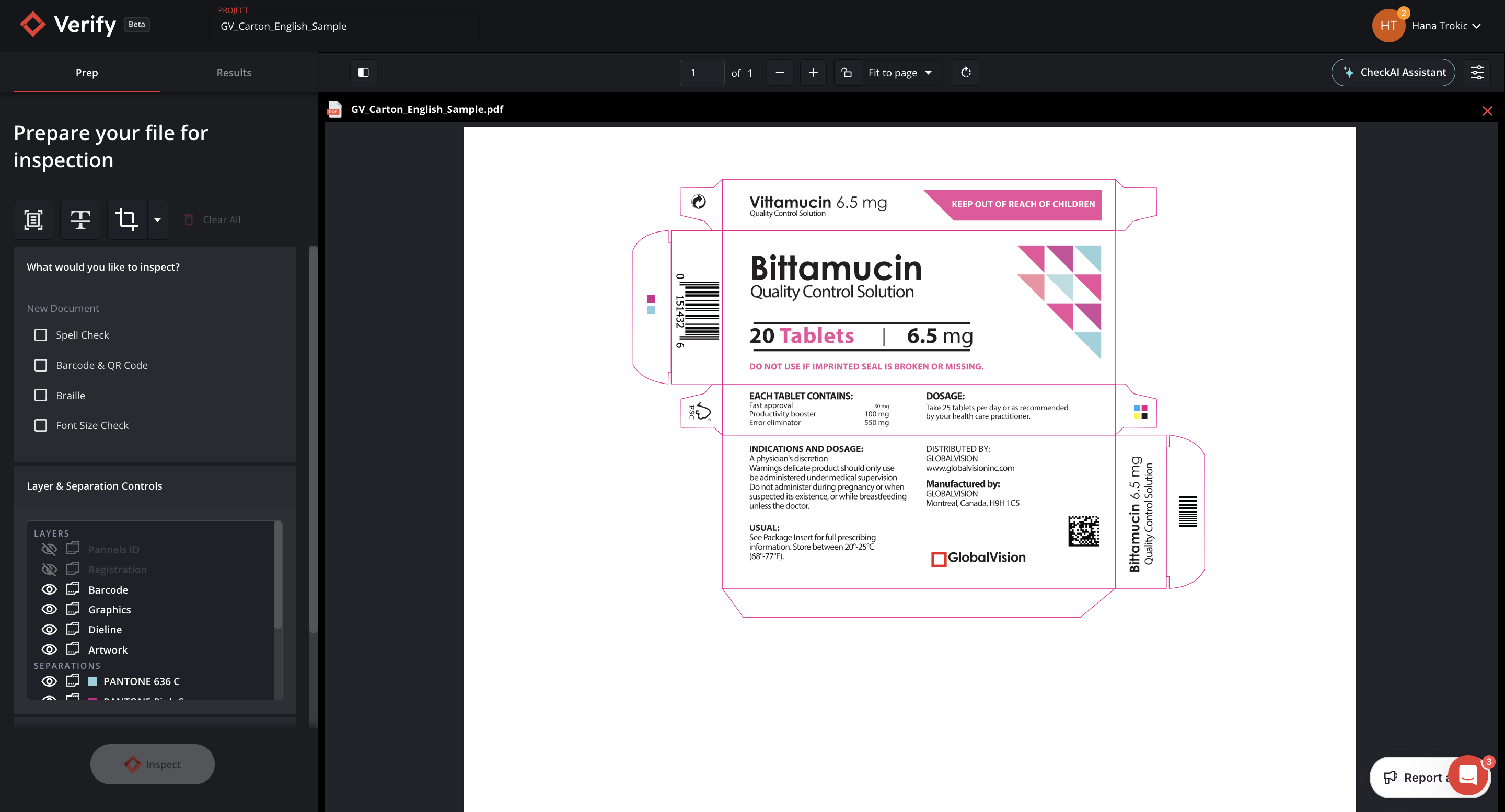Click the Inspect button
This screenshot has height=812, width=1505.
(x=152, y=764)
